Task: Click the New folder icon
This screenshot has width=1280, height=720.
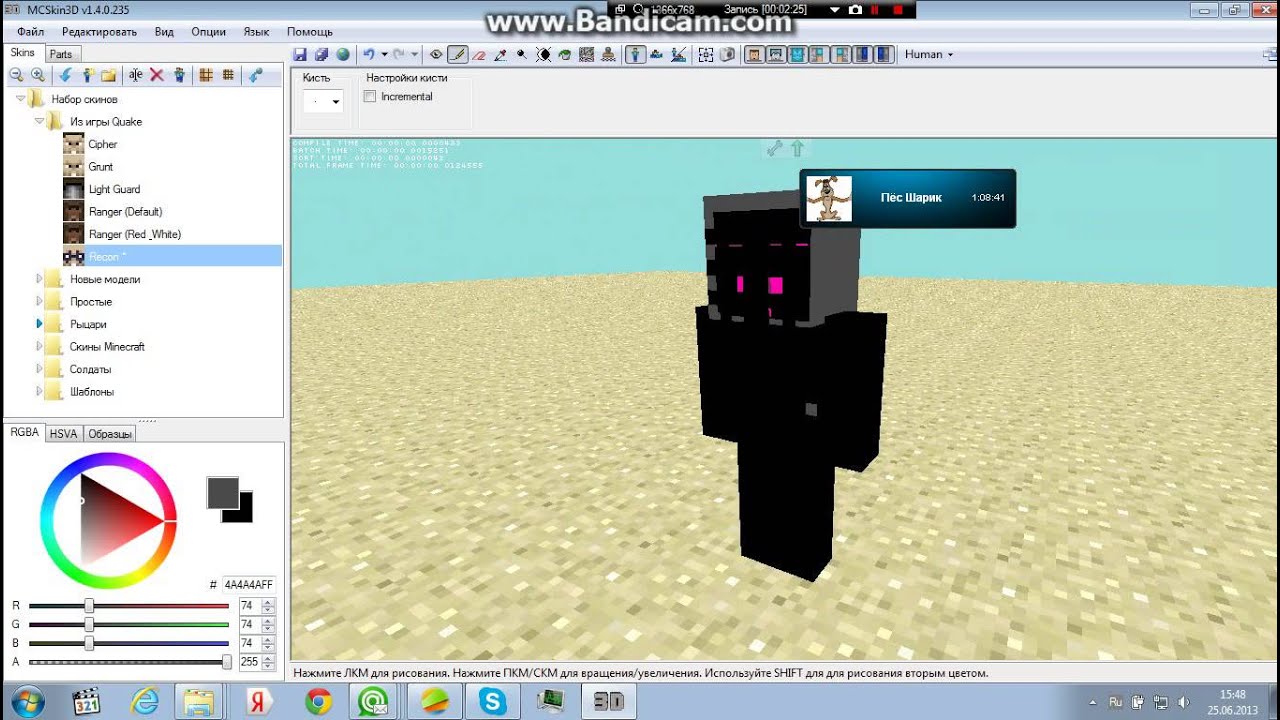Action: 108,75
